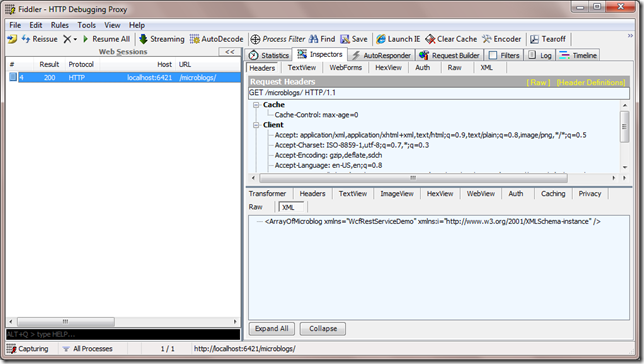Collapse the Client header group
Image resolution: width=644 pixels, height=364 pixels.
click(x=256, y=125)
